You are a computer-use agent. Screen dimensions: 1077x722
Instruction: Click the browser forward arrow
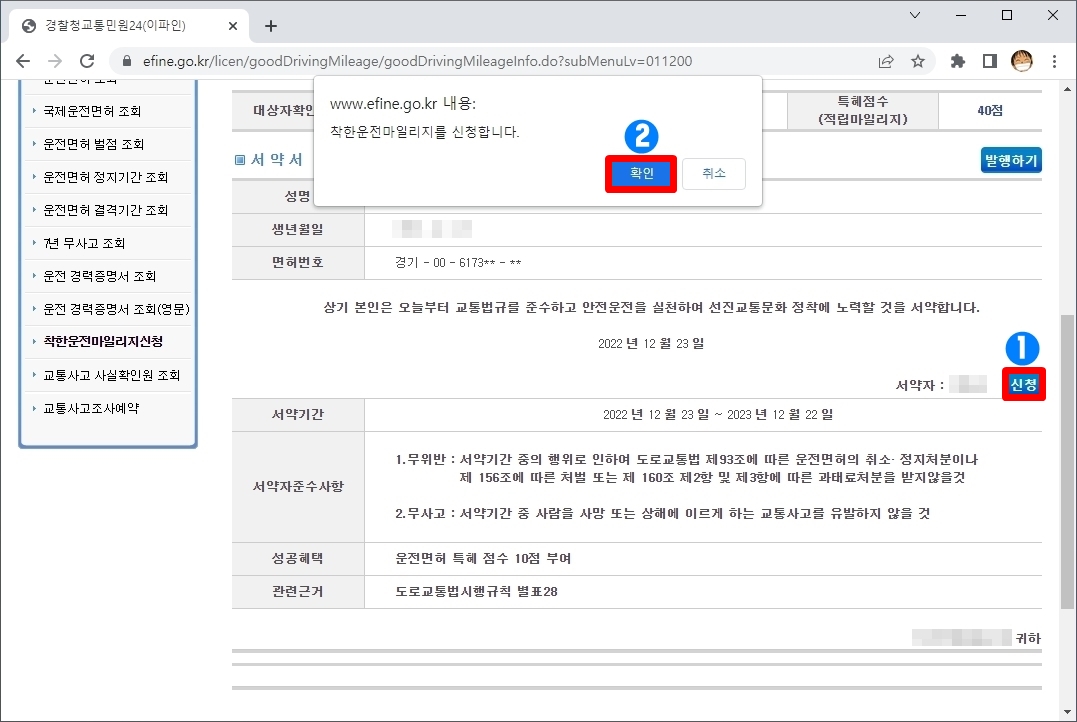(x=55, y=61)
